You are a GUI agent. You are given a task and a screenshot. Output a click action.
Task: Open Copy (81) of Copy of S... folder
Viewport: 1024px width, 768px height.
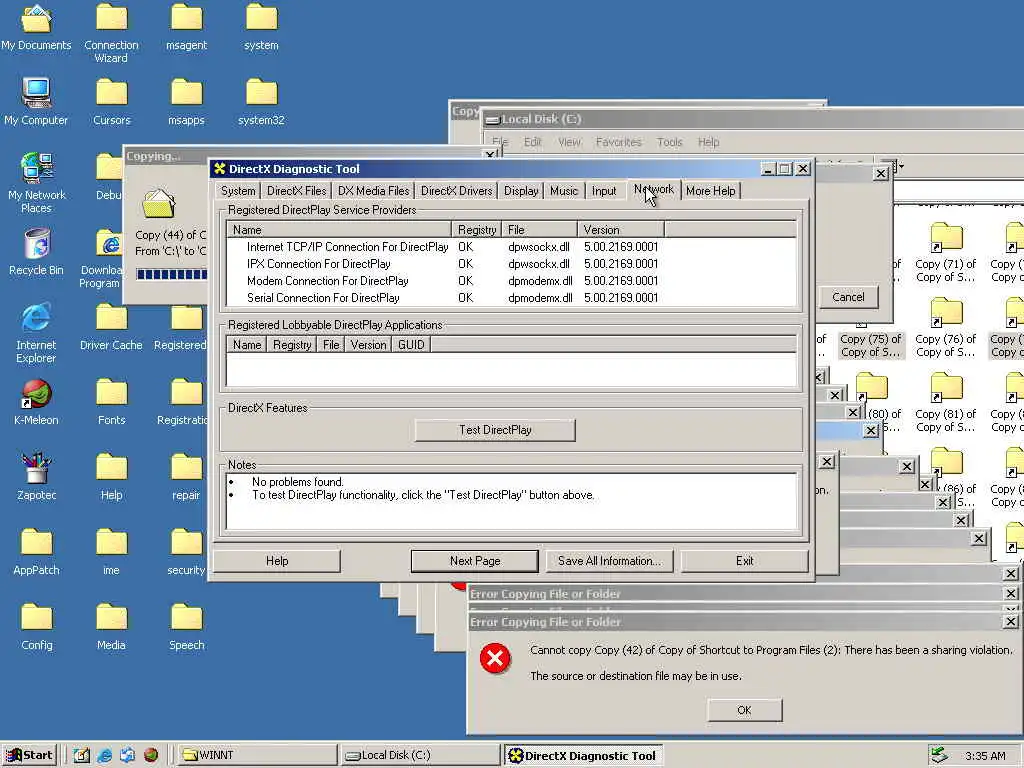(x=946, y=402)
